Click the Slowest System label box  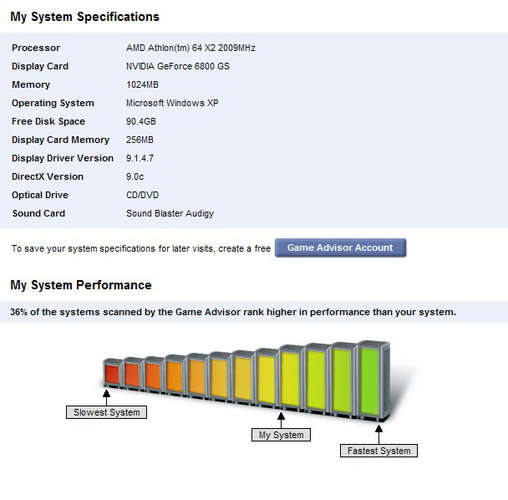click(x=106, y=412)
